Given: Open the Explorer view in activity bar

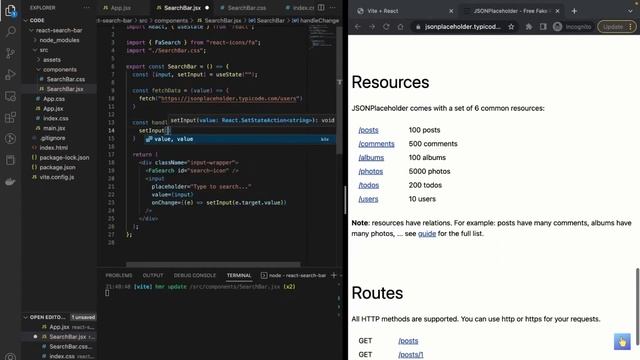Looking at the screenshot, I should point(10,10).
